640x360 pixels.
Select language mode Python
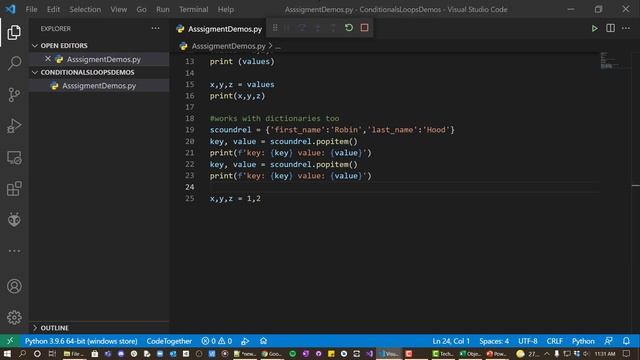tap(583, 341)
